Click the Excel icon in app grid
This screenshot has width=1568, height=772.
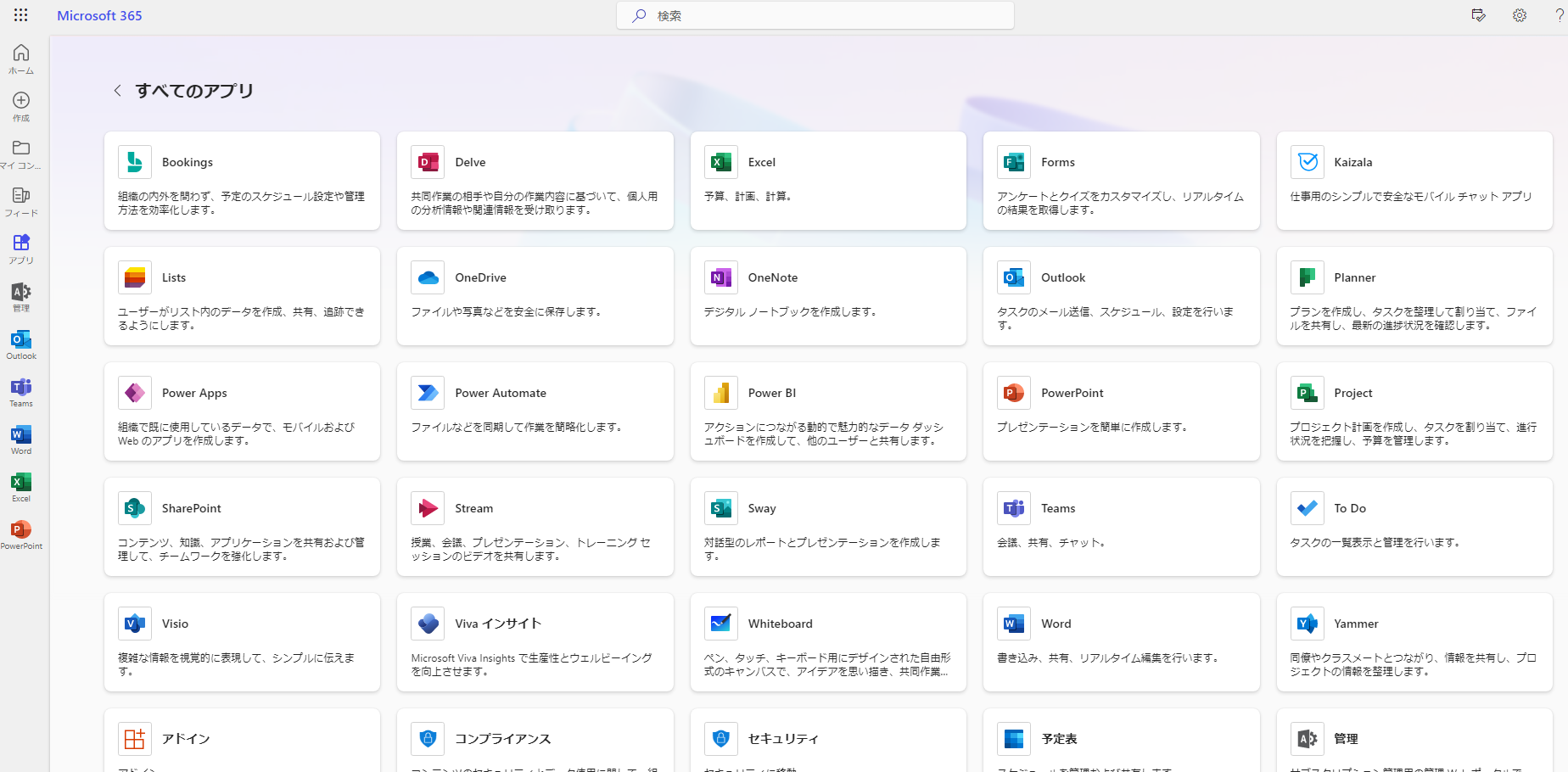coord(721,162)
